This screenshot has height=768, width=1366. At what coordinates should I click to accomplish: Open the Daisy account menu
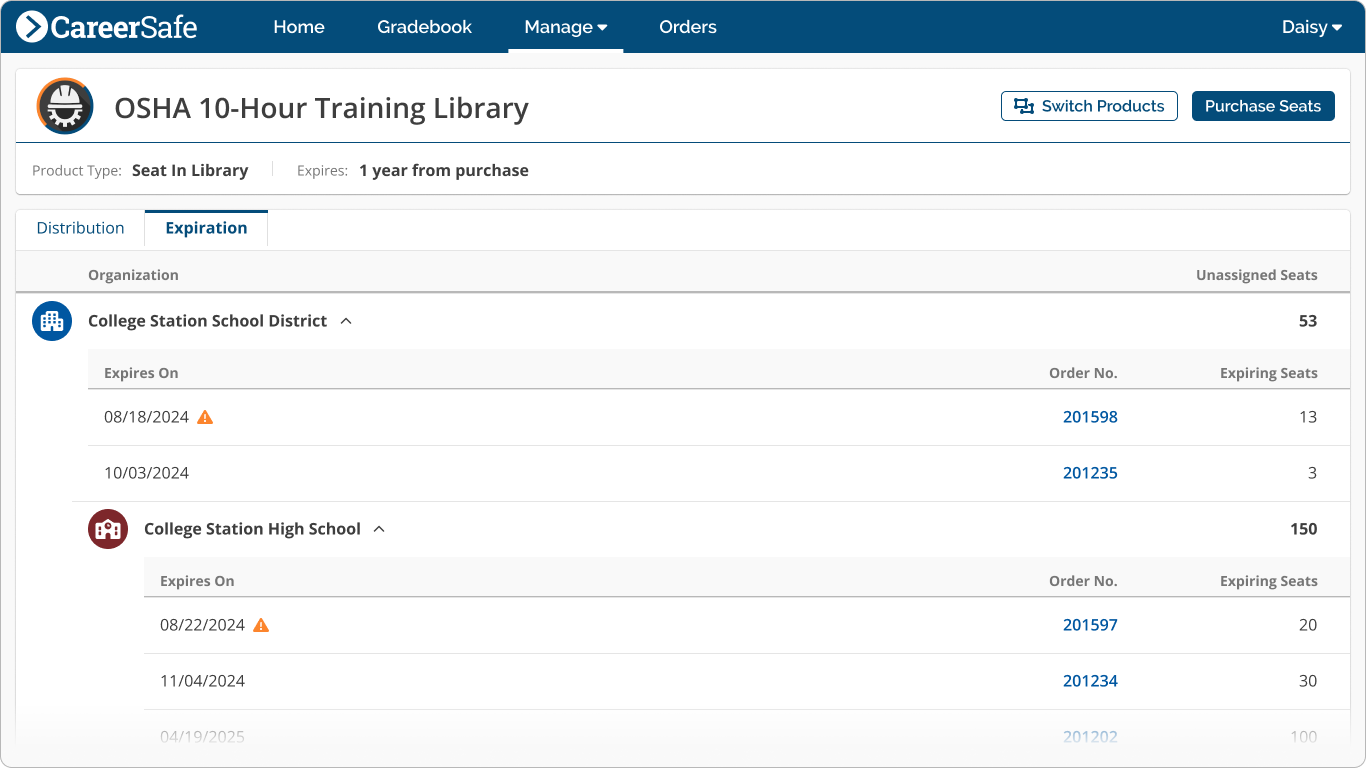coord(1311,27)
